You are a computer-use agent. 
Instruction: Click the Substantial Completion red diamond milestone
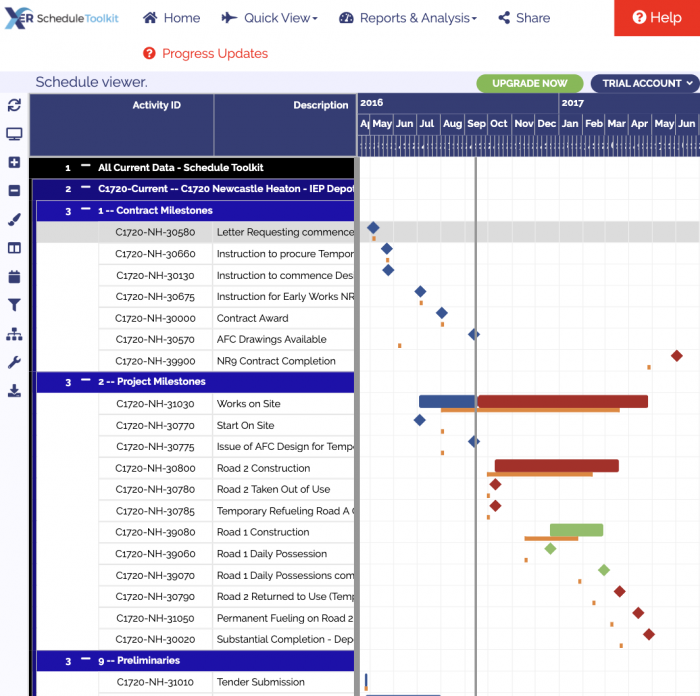point(649,634)
